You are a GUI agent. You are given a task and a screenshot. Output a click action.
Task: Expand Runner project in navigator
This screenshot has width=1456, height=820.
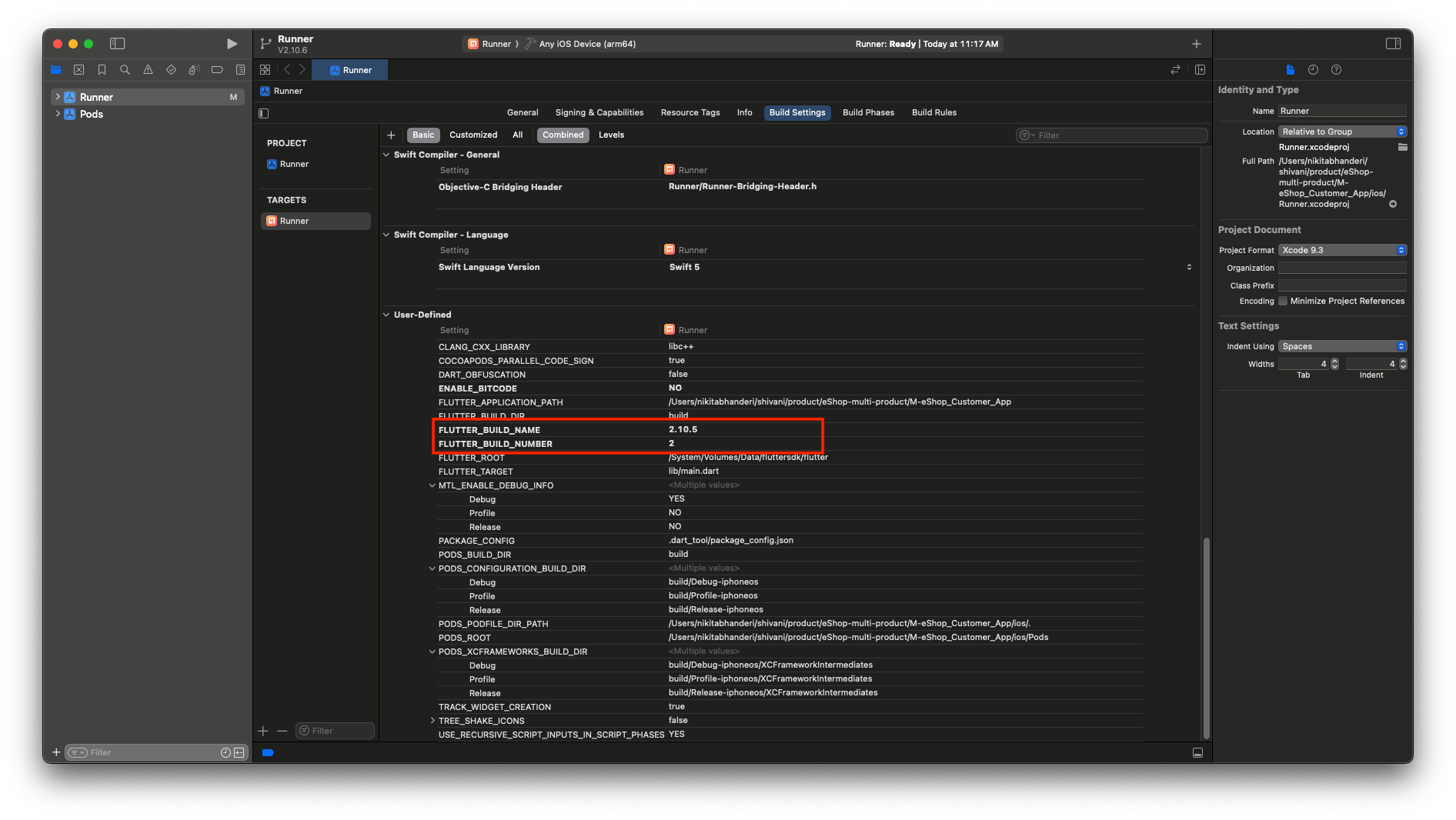58,97
